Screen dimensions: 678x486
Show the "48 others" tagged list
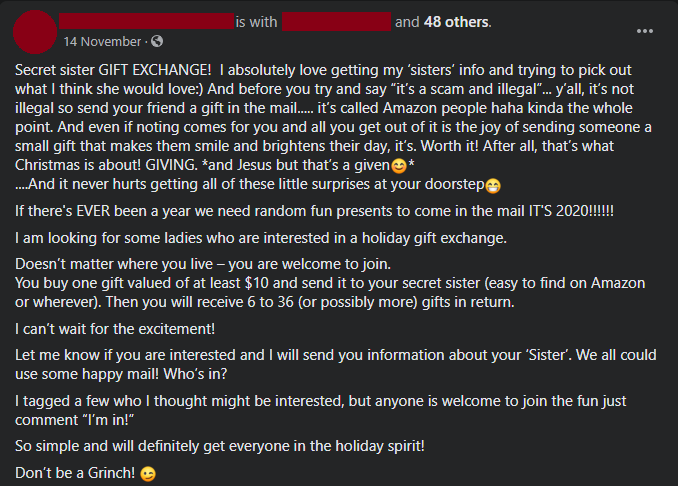coord(456,21)
